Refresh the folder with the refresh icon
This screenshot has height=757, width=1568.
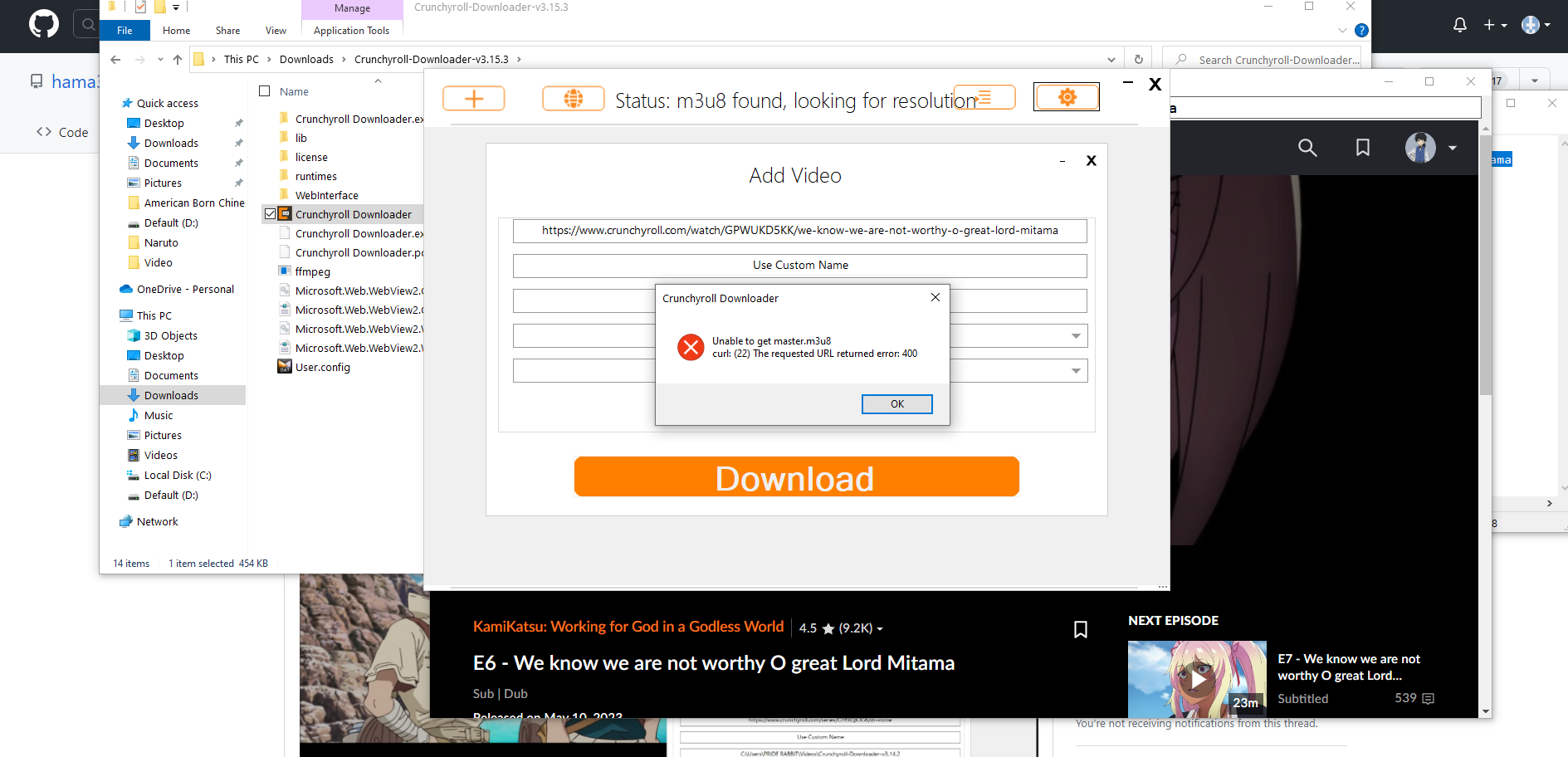1138,59
